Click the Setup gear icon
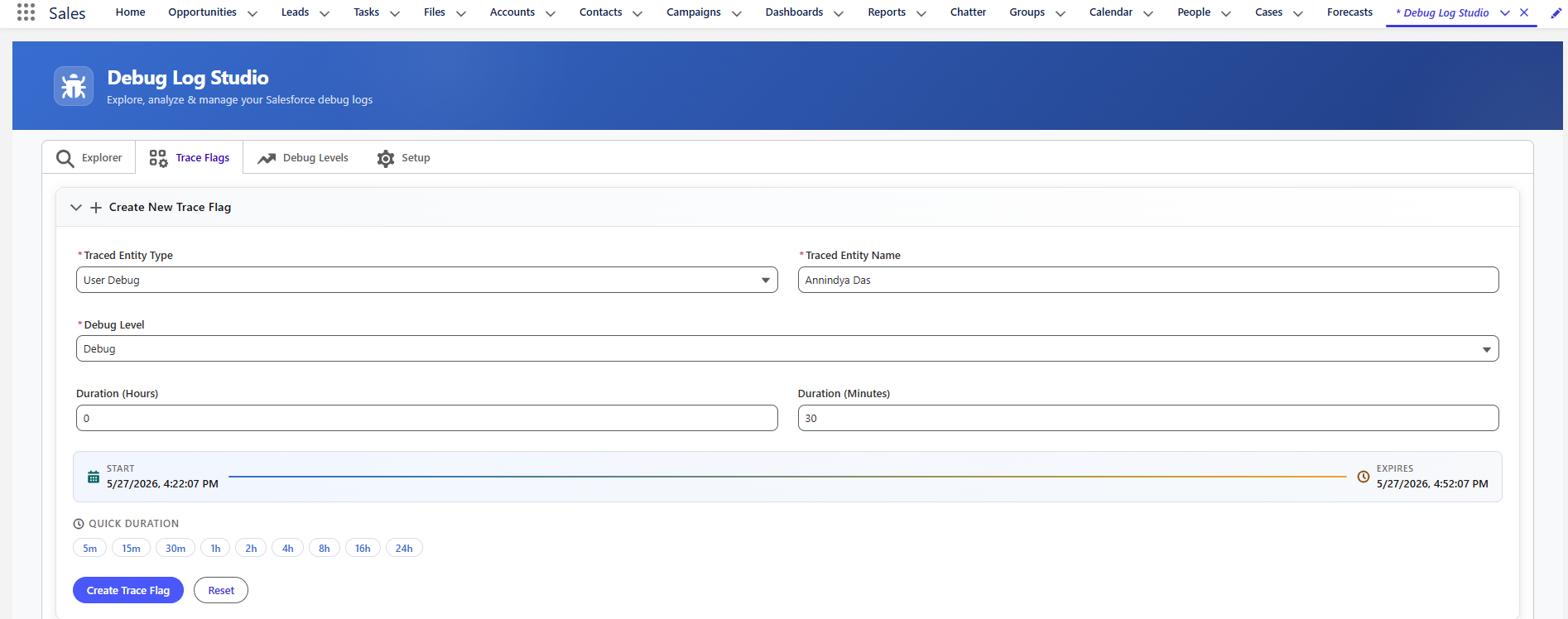Viewport: 1568px width, 619px height. (x=386, y=158)
